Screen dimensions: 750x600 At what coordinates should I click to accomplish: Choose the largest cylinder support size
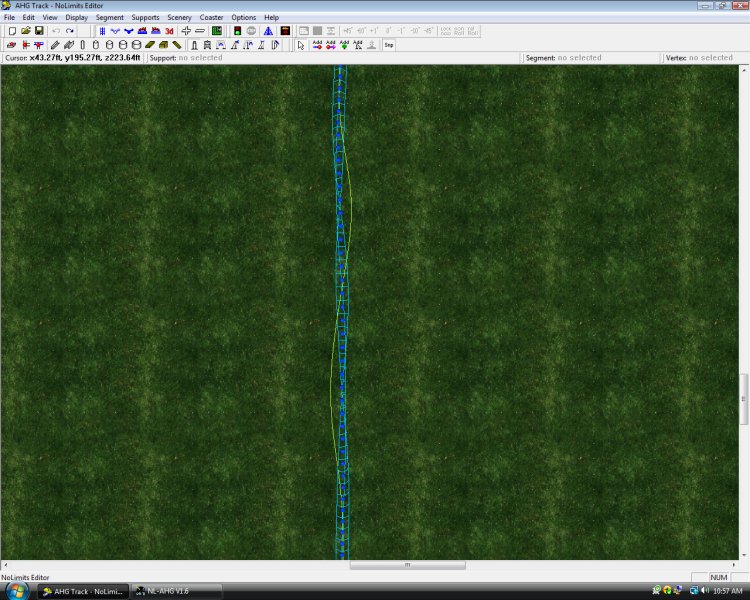point(136,45)
